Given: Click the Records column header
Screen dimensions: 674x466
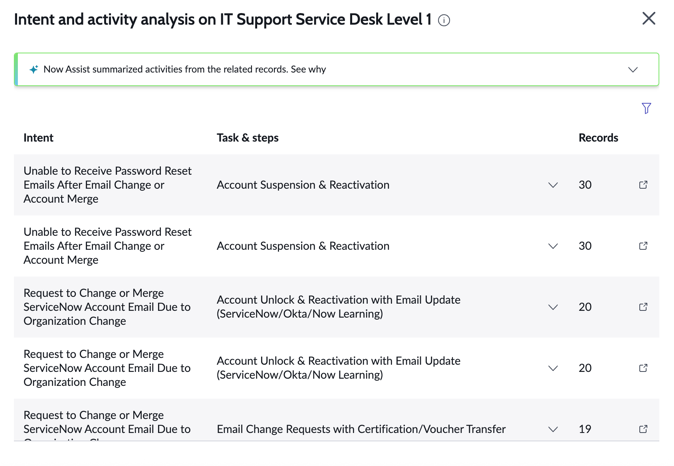Looking at the screenshot, I should pyautogui.click(x=598, y=138).
